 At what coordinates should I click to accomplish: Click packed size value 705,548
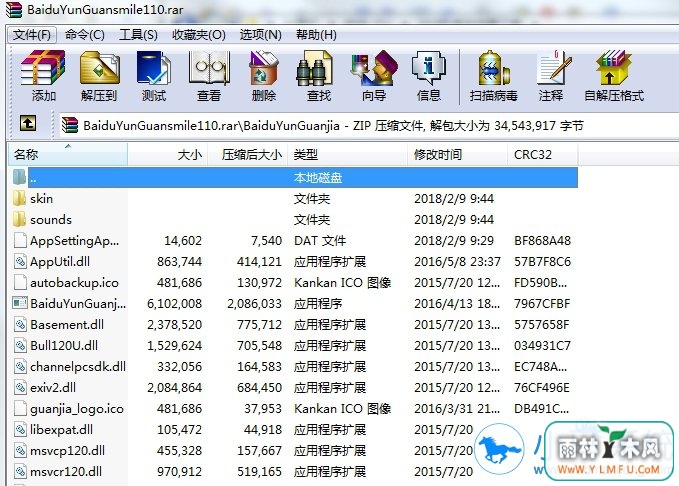[259, 346]
